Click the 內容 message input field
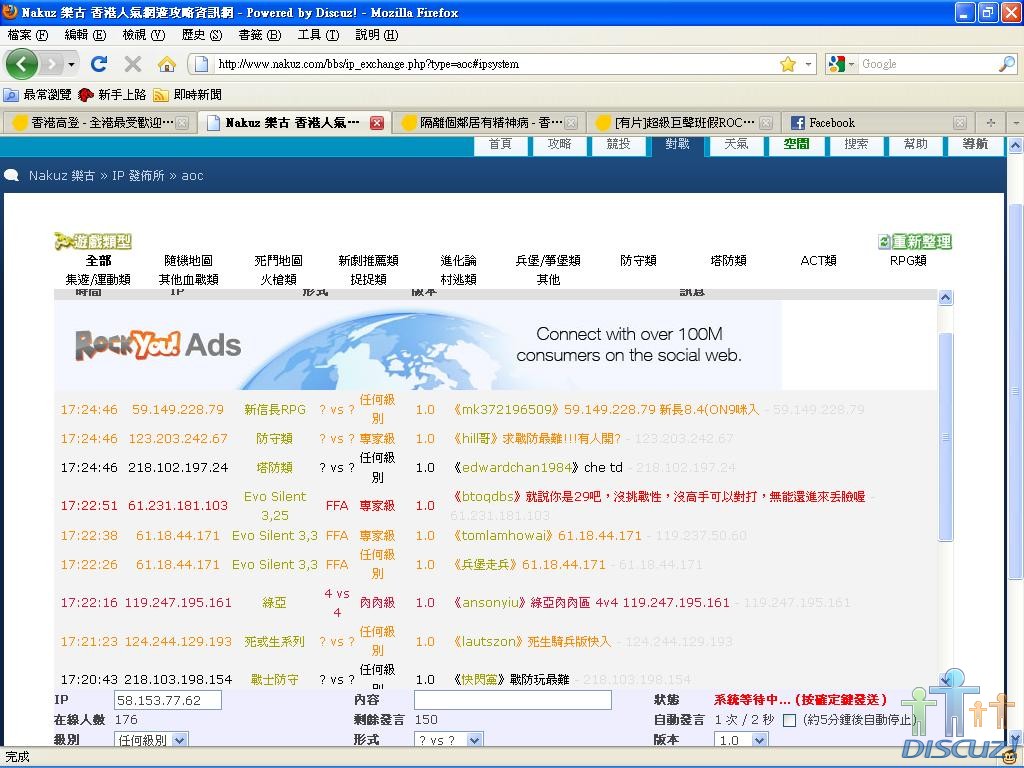 (x=512, y=700)
